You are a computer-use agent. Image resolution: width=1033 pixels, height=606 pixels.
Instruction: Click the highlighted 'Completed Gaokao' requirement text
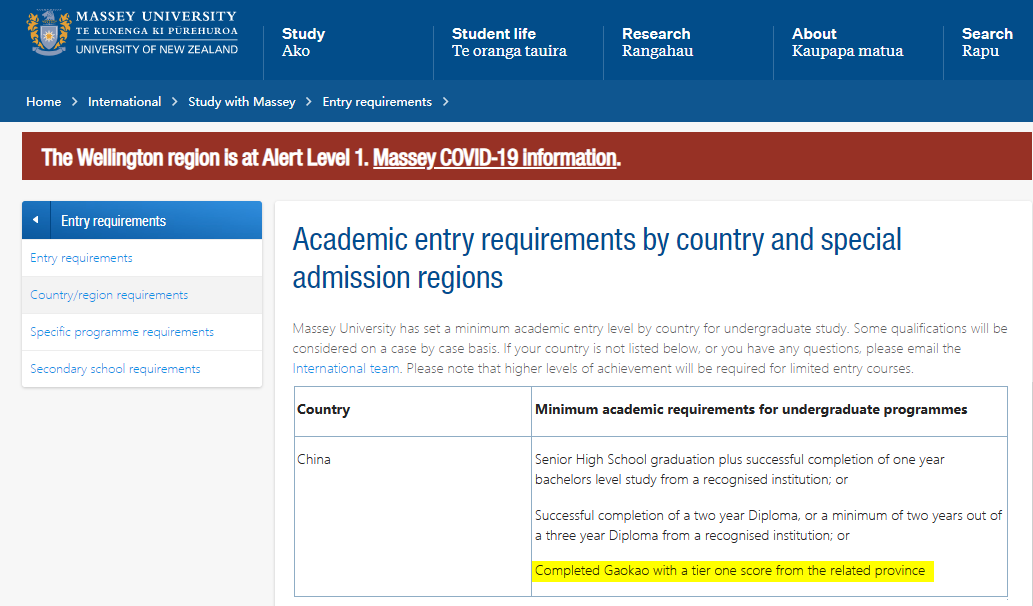pyautogui.click(x=730, y=570)
